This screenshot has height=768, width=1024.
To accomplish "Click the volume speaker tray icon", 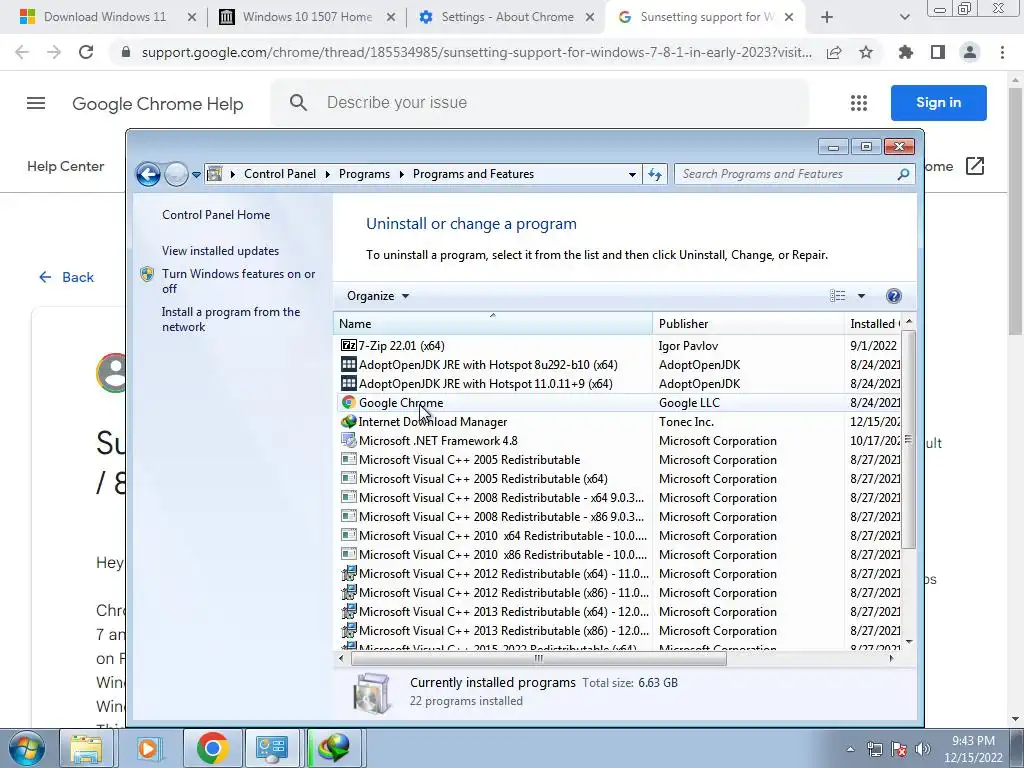I will [923, 749].
